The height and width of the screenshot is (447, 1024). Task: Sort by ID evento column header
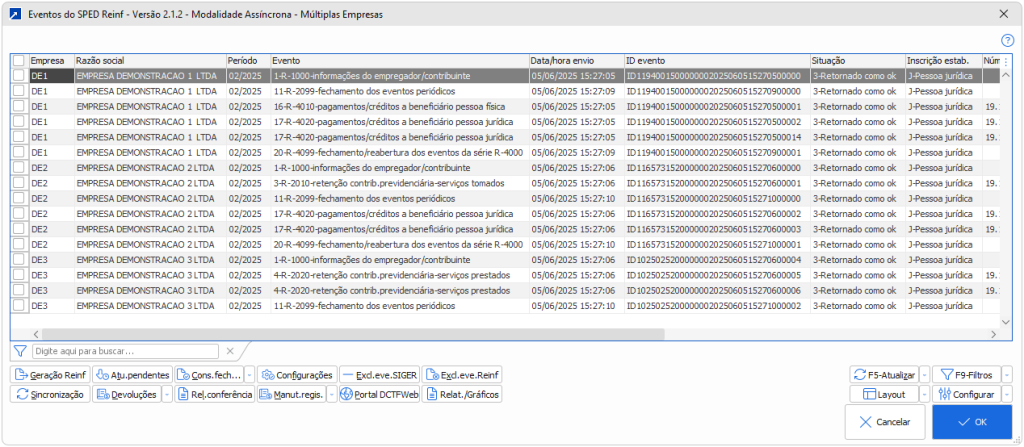717,61
